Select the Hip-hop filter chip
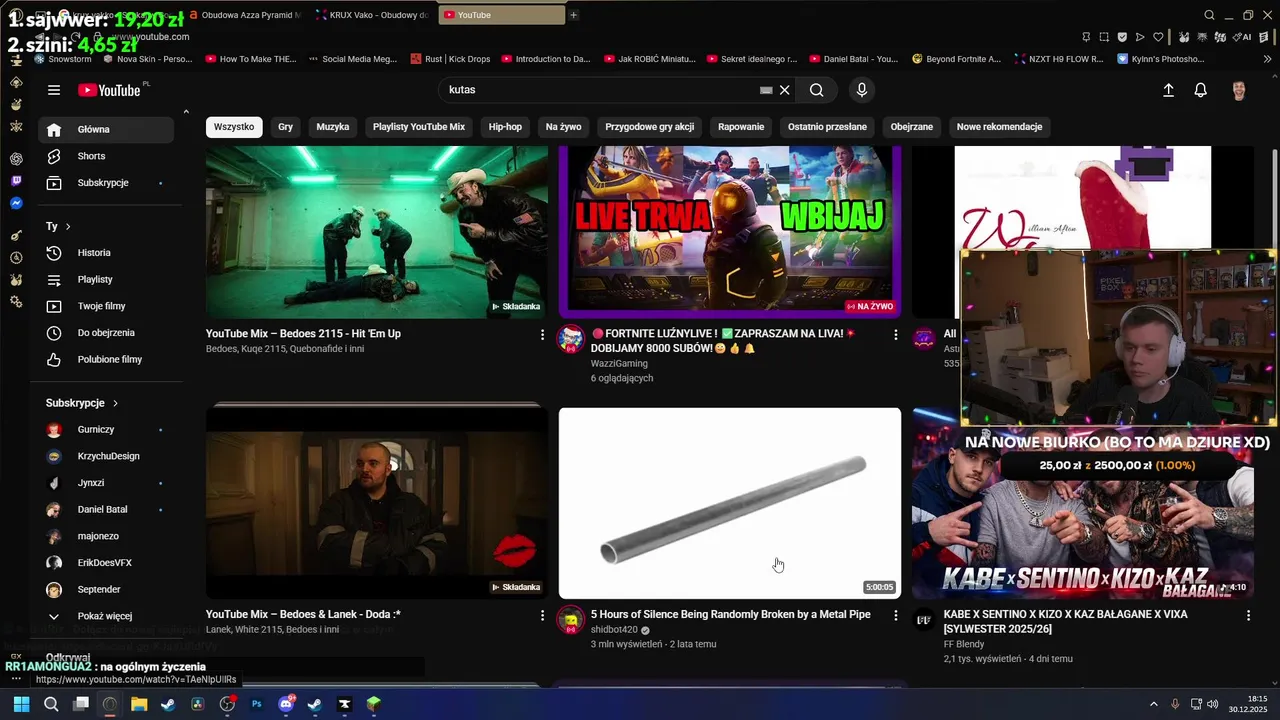 coord(505,127)
